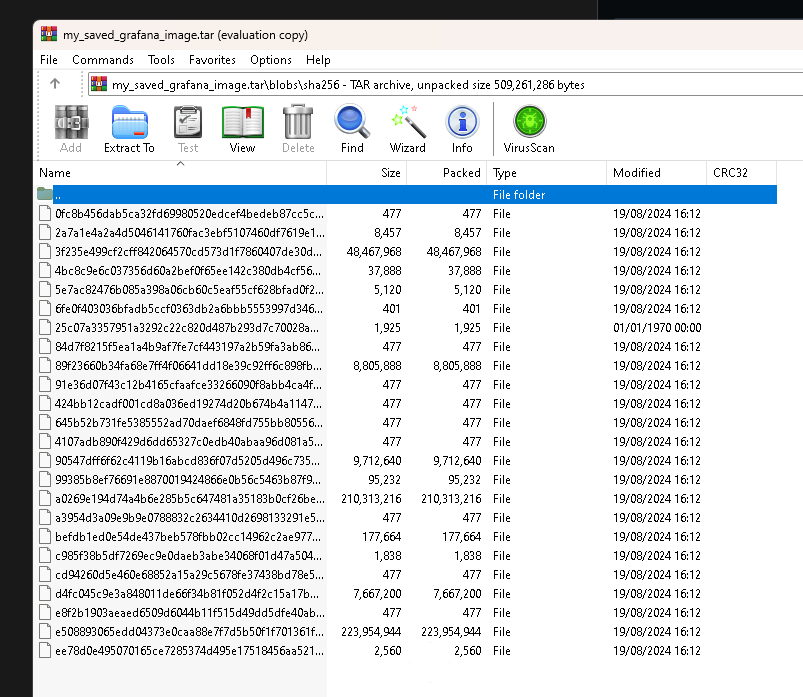Select file 5e7ac82476b085a398a06cb60c5eaf...

click(189, 290)
